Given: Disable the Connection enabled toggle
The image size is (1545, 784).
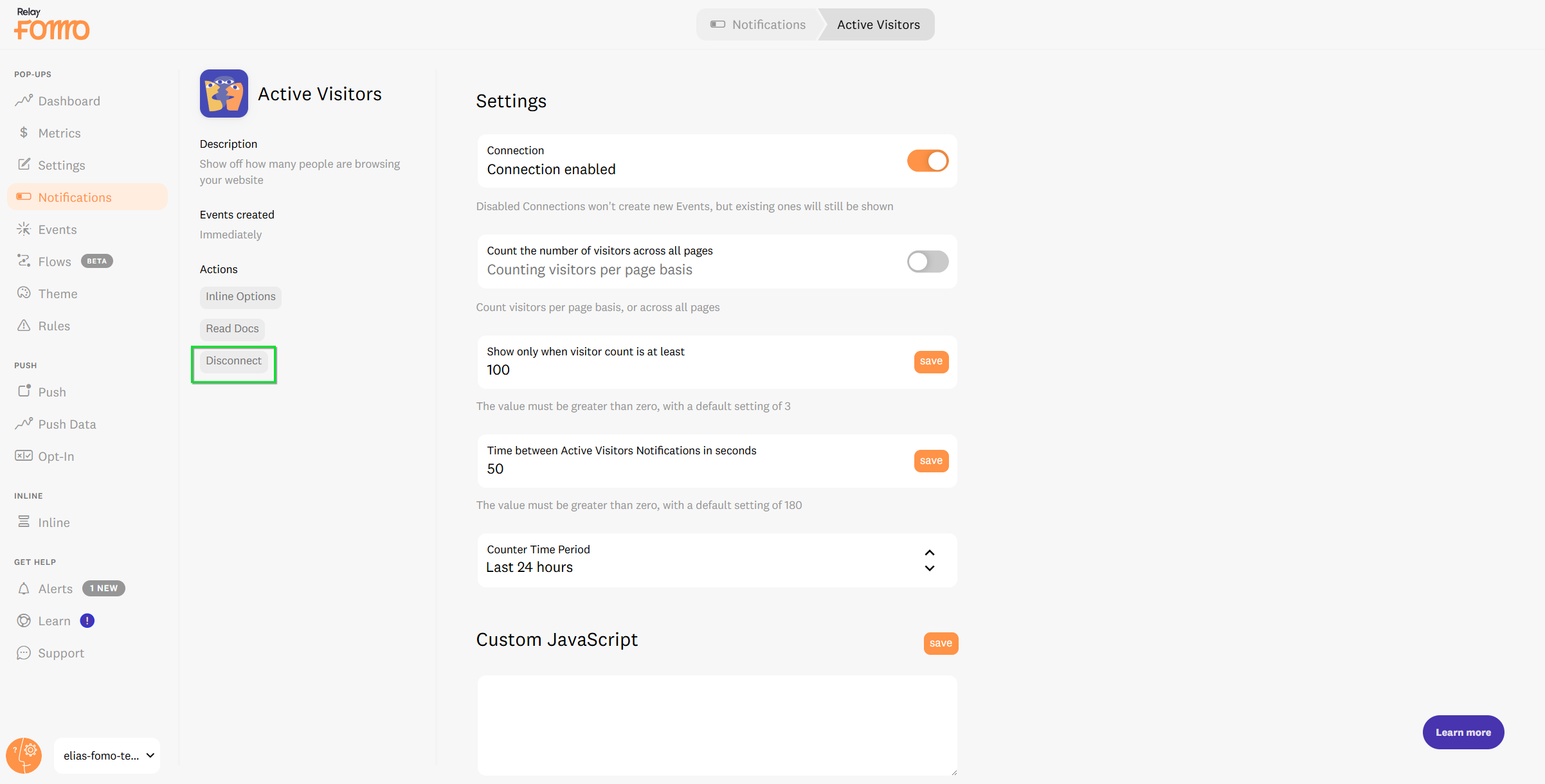Looking at the screenshot, I should click(x=927, y=161).
